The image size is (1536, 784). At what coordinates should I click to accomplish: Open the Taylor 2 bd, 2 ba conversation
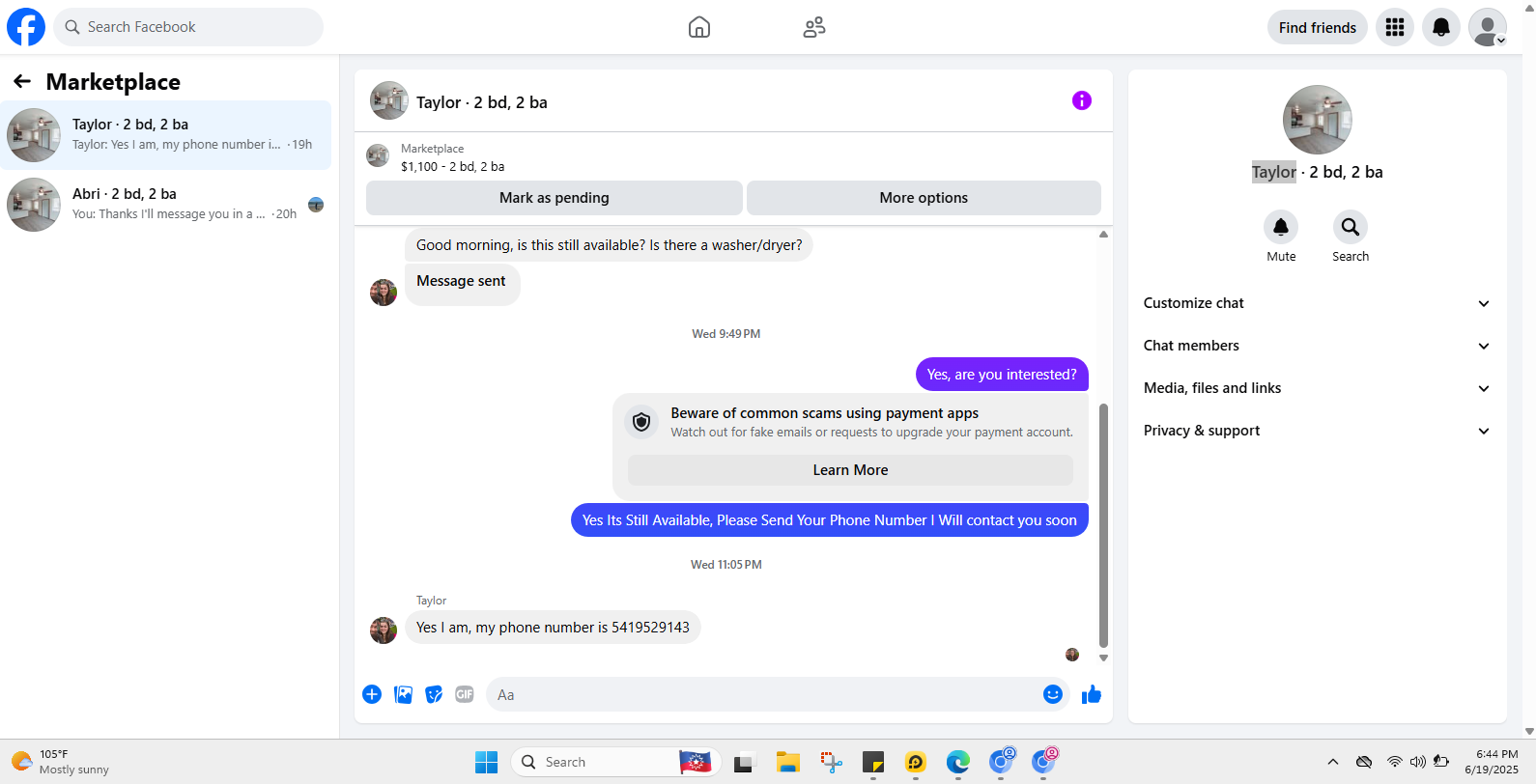click(x=165, y=135)
